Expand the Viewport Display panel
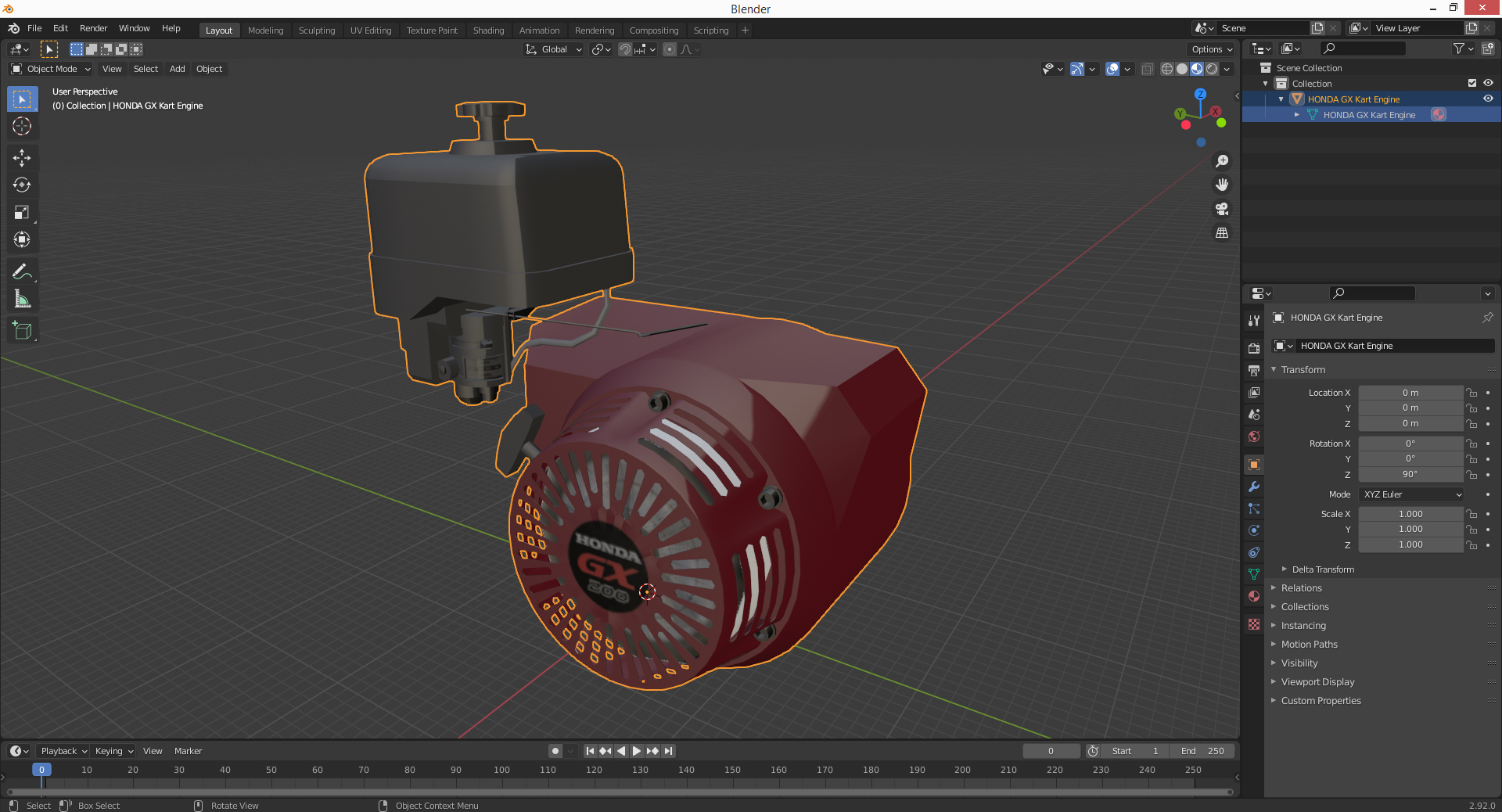The width and height of the screenshot is (1502, 812). pyautogui.click(x=1317, y=682)
